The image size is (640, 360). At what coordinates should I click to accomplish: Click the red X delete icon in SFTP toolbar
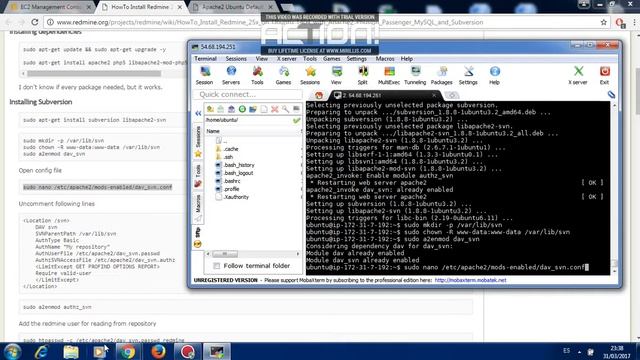pos(275,109)
